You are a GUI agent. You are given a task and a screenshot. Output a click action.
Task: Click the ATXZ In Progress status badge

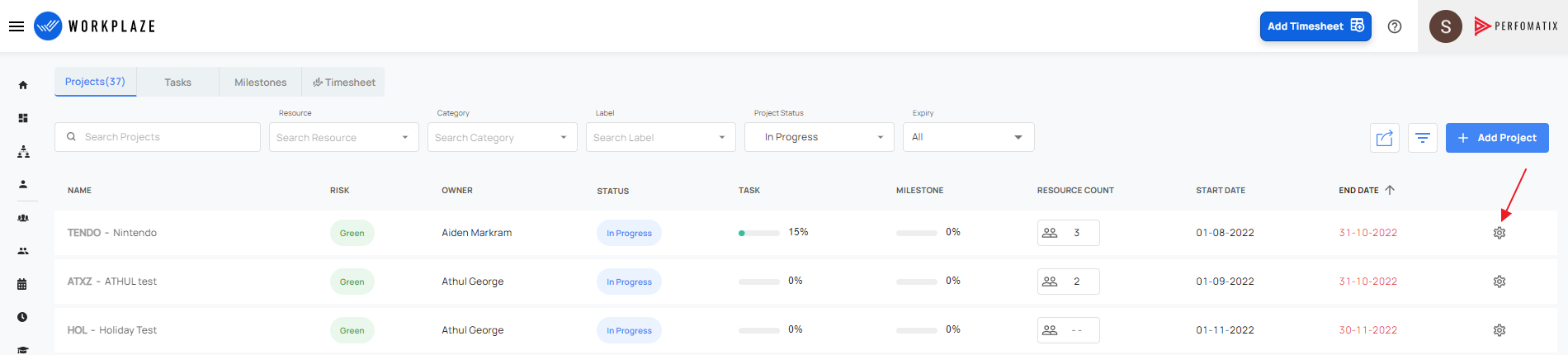(x=629, y=282)
